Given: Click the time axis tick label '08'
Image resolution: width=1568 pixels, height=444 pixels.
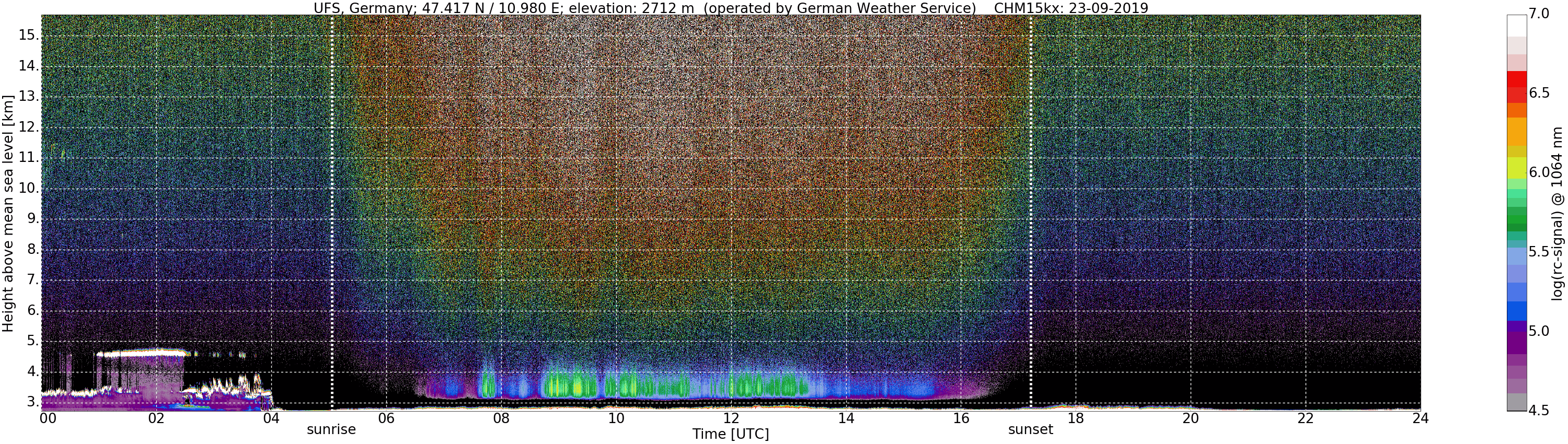Looking at the screenshot, I should (x=501, y=418).
